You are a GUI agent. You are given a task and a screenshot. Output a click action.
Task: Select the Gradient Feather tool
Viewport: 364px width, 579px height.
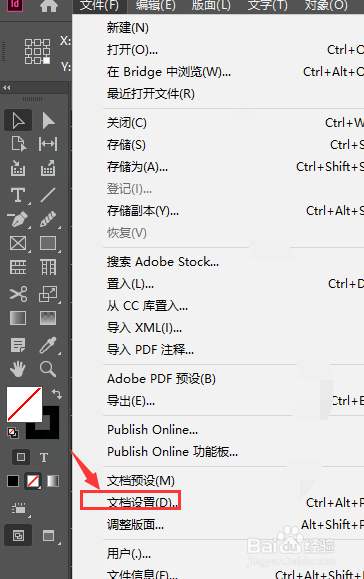point(48,318)
